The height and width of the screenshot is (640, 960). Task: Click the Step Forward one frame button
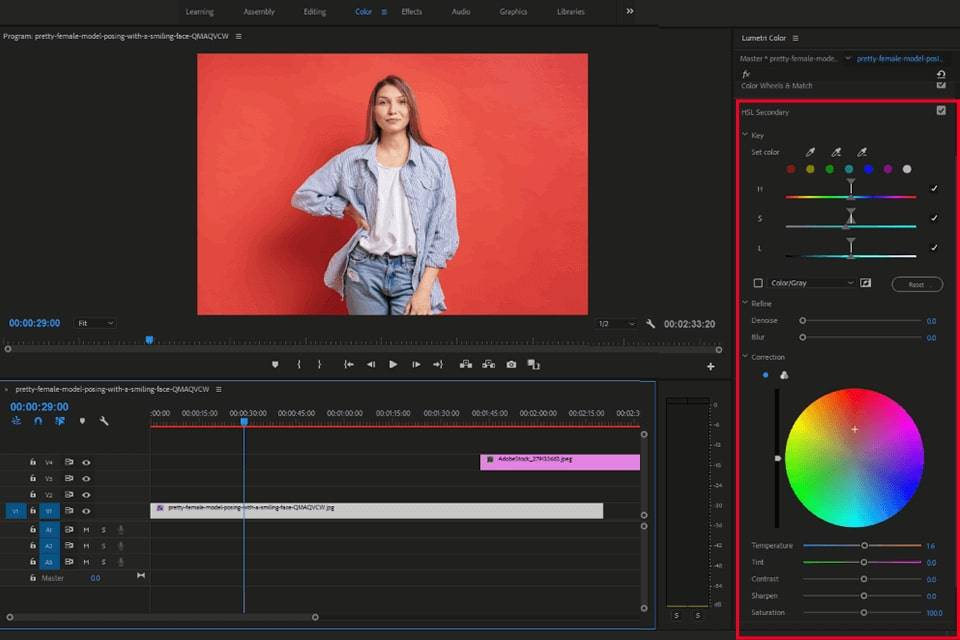416,365
